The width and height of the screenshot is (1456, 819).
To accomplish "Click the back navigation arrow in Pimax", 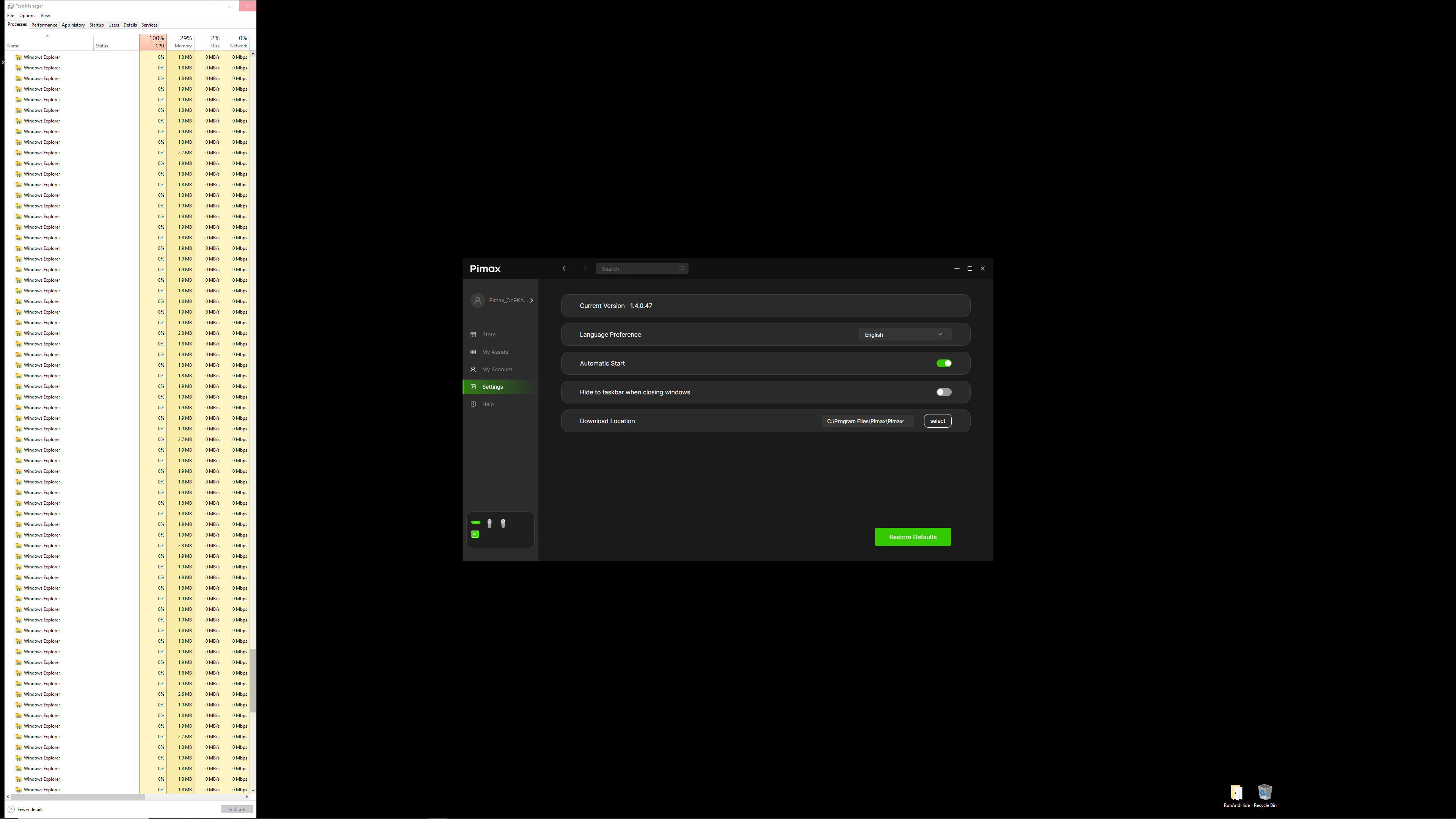I will pyautogui.click(x=564, y=268).
